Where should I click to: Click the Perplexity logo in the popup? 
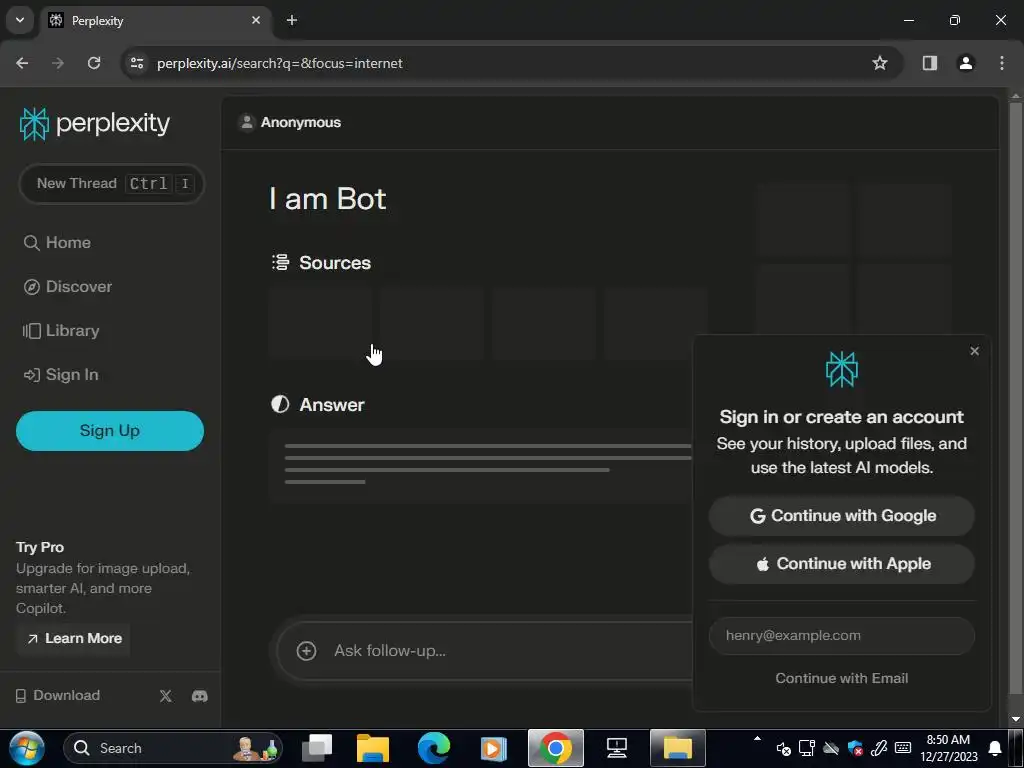point(842,370)
